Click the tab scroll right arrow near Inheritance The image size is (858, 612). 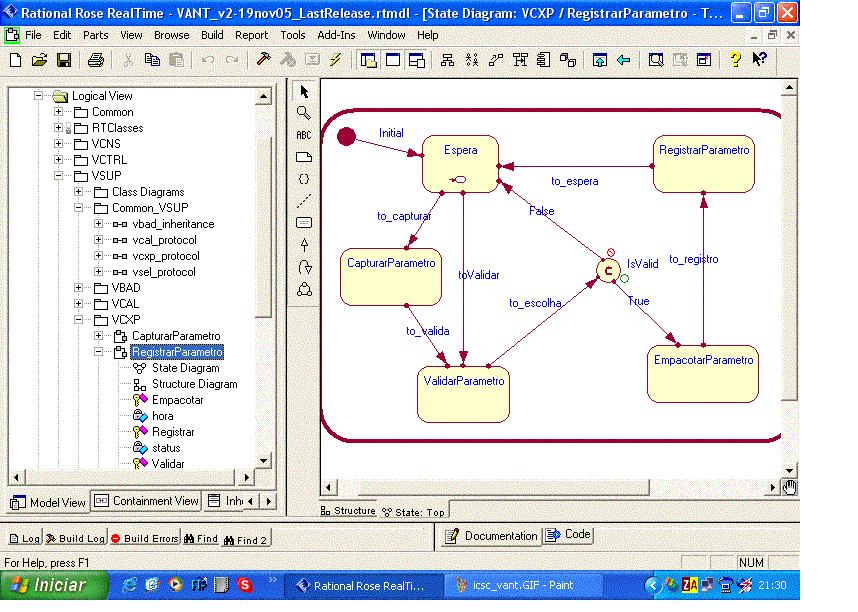(x=269, y=501)
